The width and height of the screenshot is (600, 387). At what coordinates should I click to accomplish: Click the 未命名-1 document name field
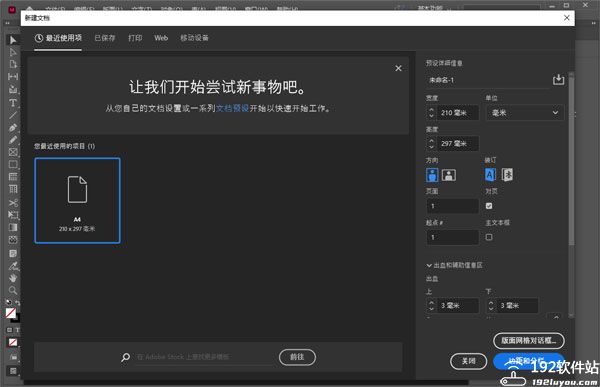(488, 80)
